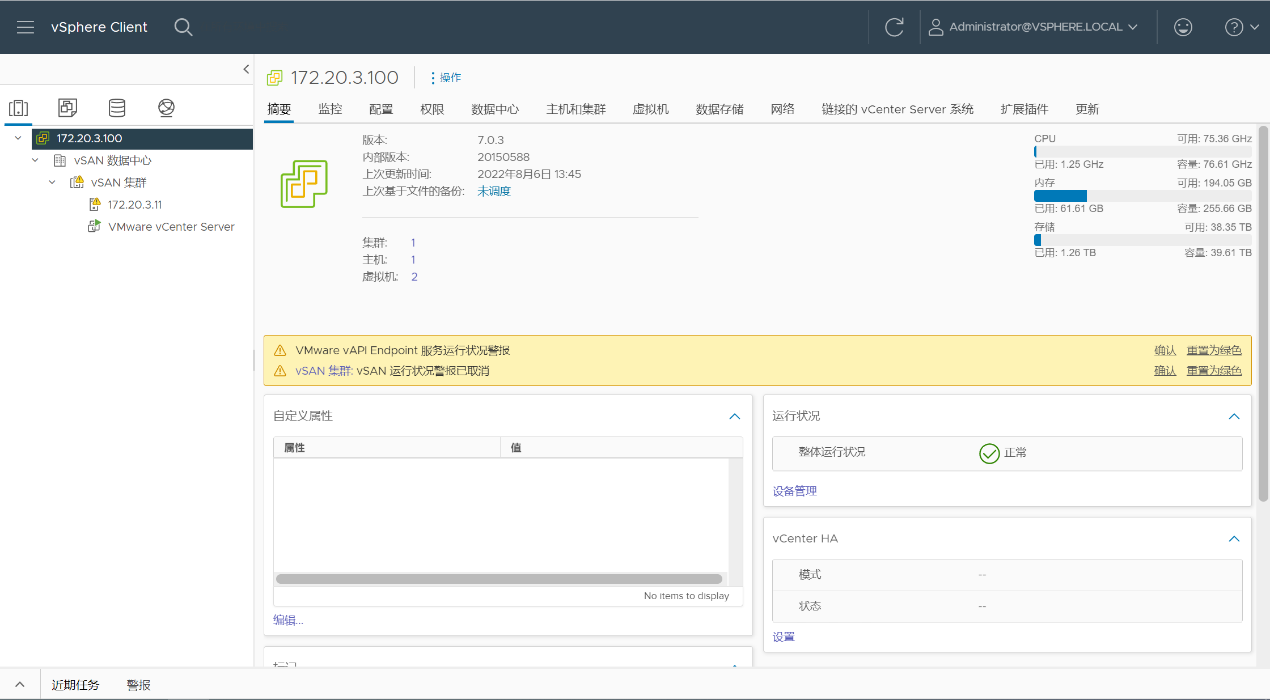Image resolution: width=1270 pixels, height=700 pixels.
Task: Collapse the vSAN 数据中心 tree node
Action: pos(35,160)
